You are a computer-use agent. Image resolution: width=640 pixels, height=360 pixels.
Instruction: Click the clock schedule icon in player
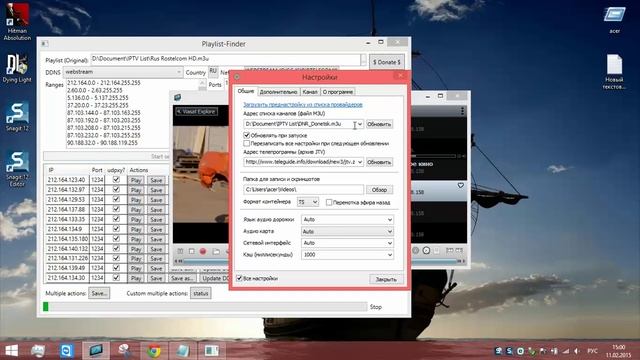pos(426,250)
